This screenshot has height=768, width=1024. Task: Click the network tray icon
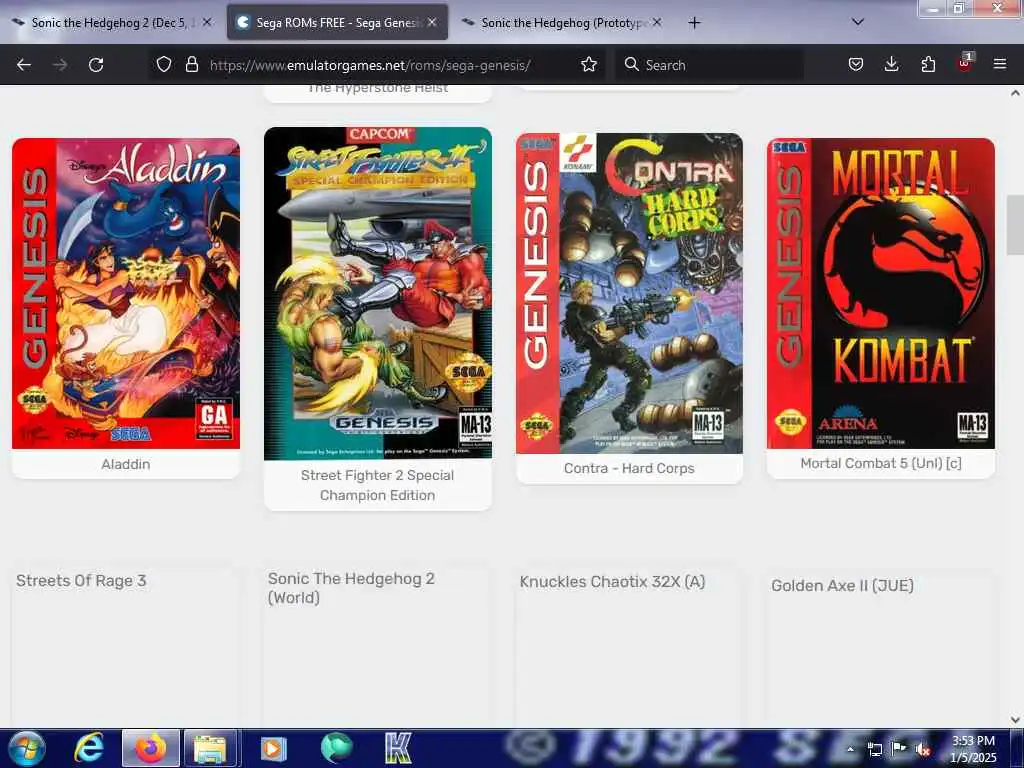pyautogui.click(x=874, y=749)
